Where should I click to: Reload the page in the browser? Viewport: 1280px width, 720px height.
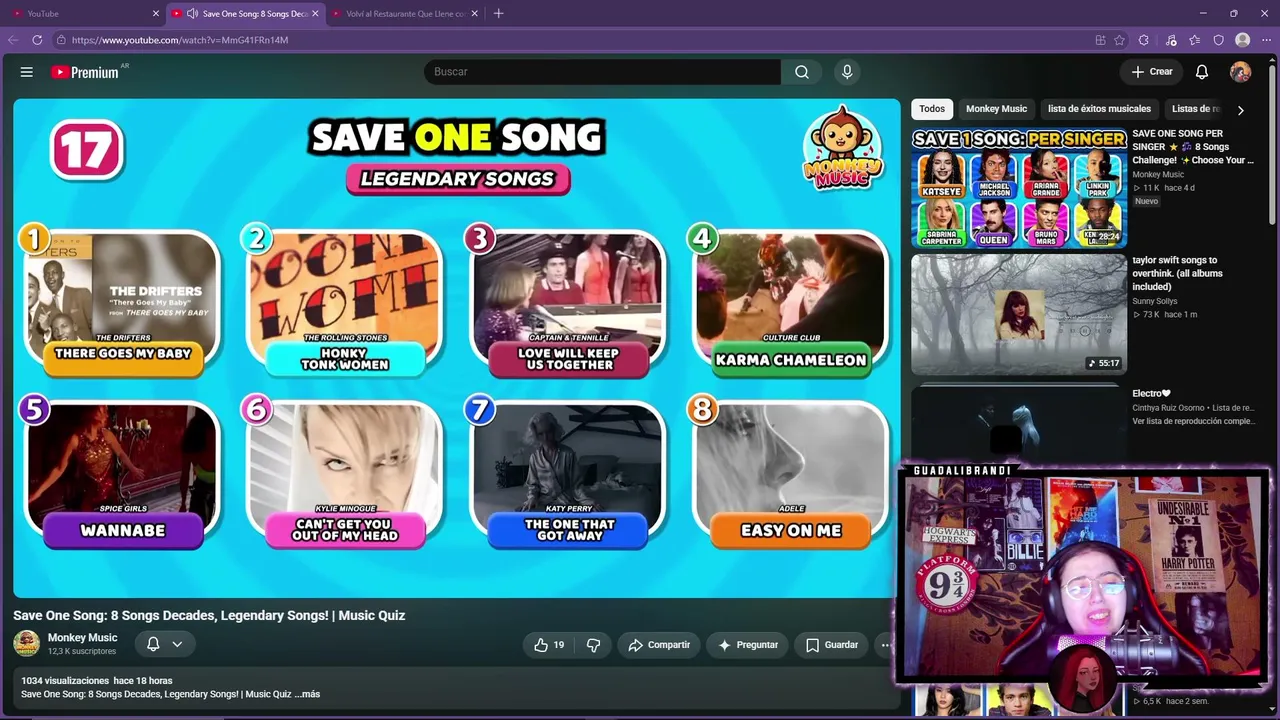[37, 40]
